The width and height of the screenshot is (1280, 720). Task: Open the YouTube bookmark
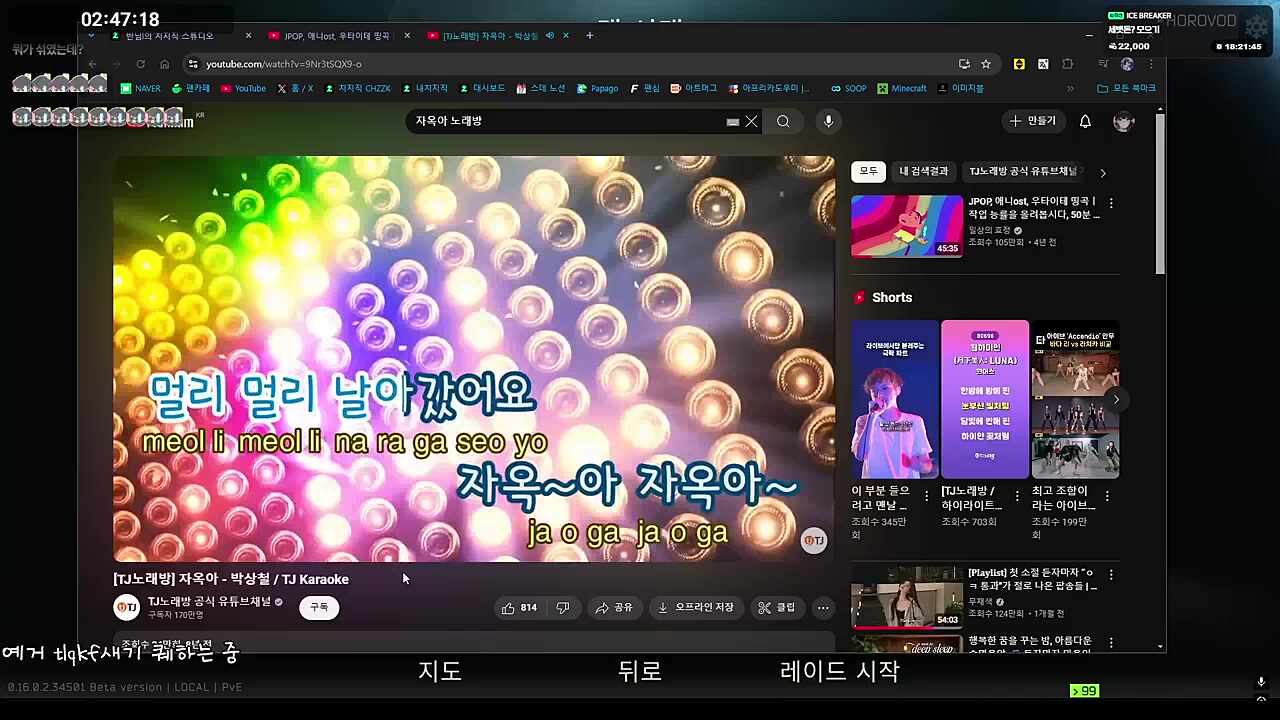pyautogui.click(x=243, y=88)
